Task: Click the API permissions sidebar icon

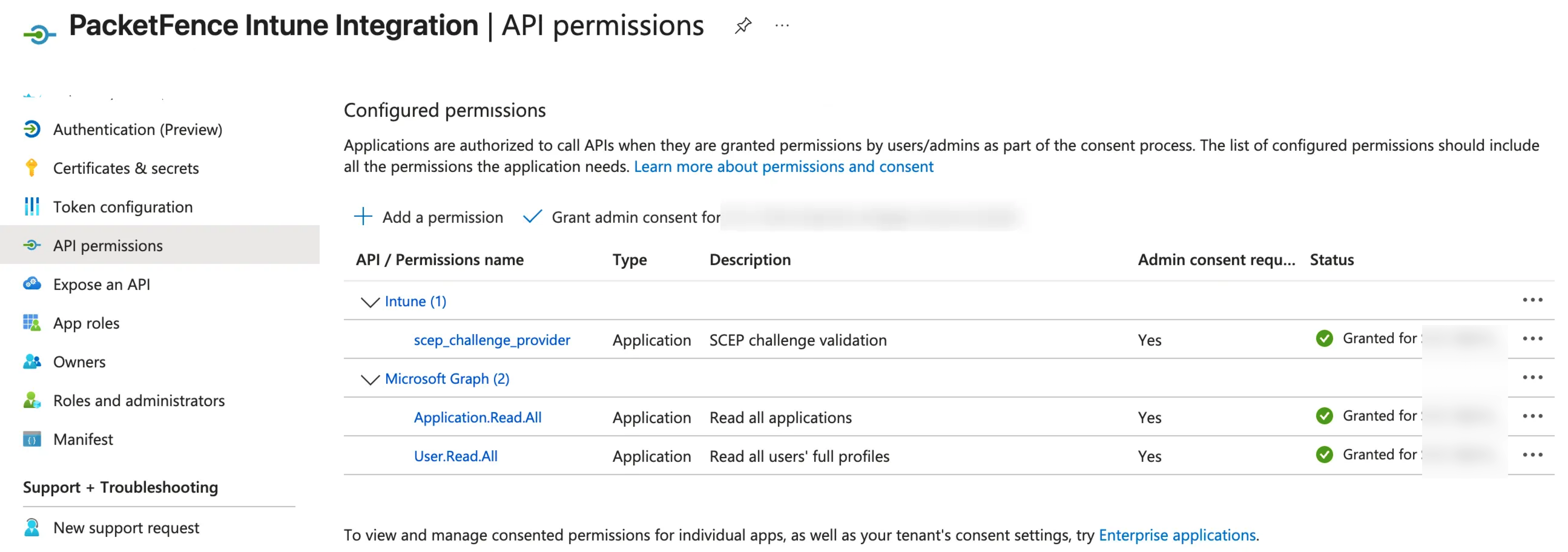Action: (x=32, y=245)
